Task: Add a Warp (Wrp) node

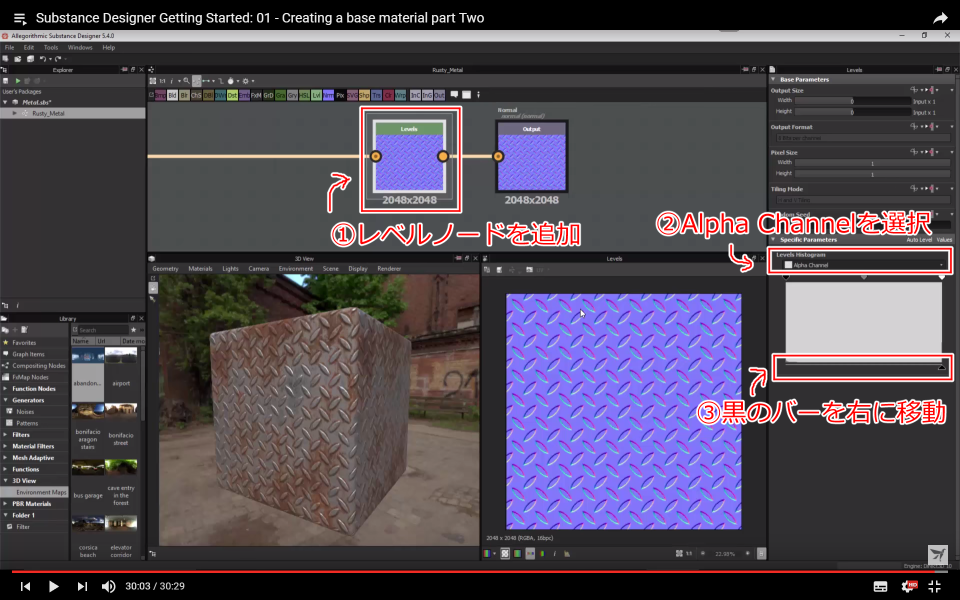Action: pos(400,96)
